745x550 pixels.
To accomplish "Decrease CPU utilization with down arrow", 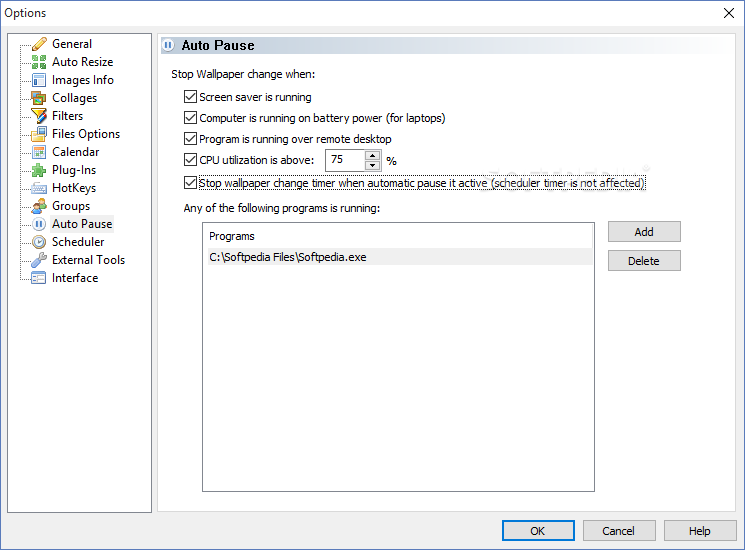I will pyautogui.click(x=372, y=165).
